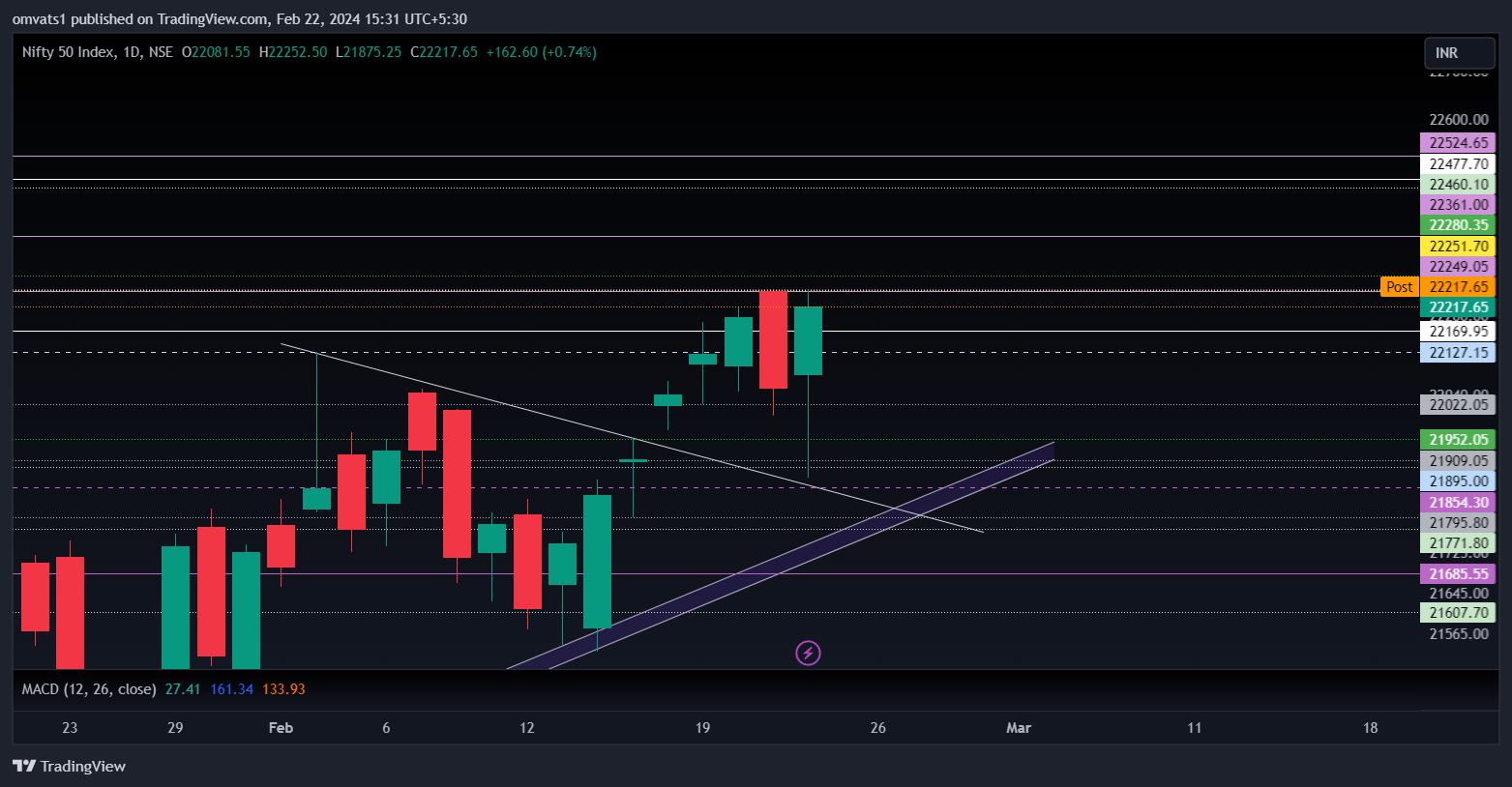Click the orange 22217.65 post-market label
Screen dimensions: 1512x787
coord(1458,287)
